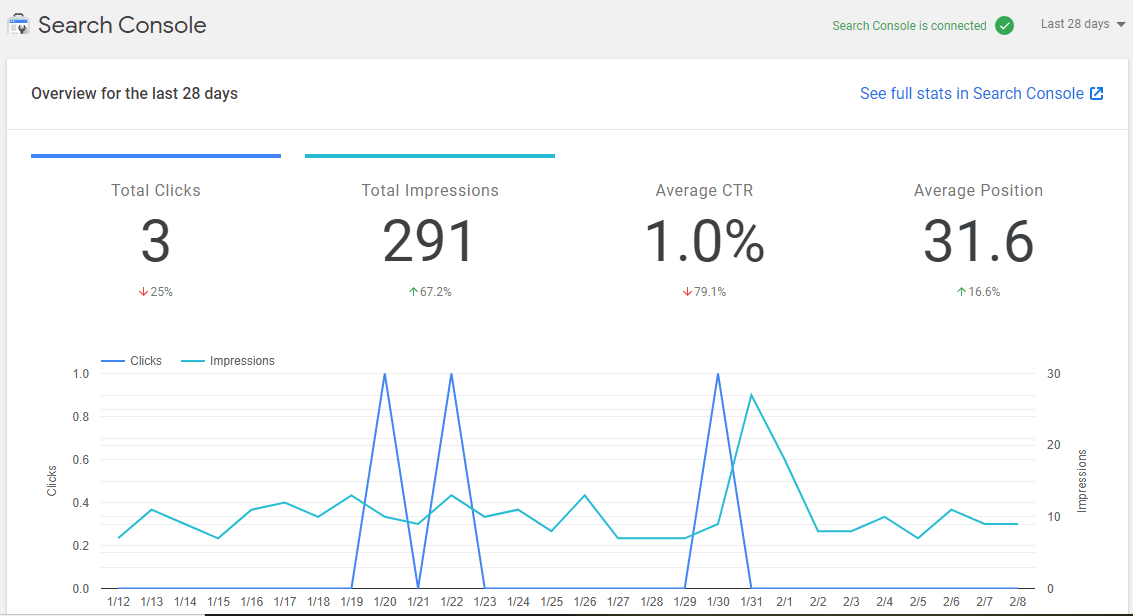Expand the date range selector chevron
The width and height of the screenshot is (1133, 616).
pos(1122,24)
